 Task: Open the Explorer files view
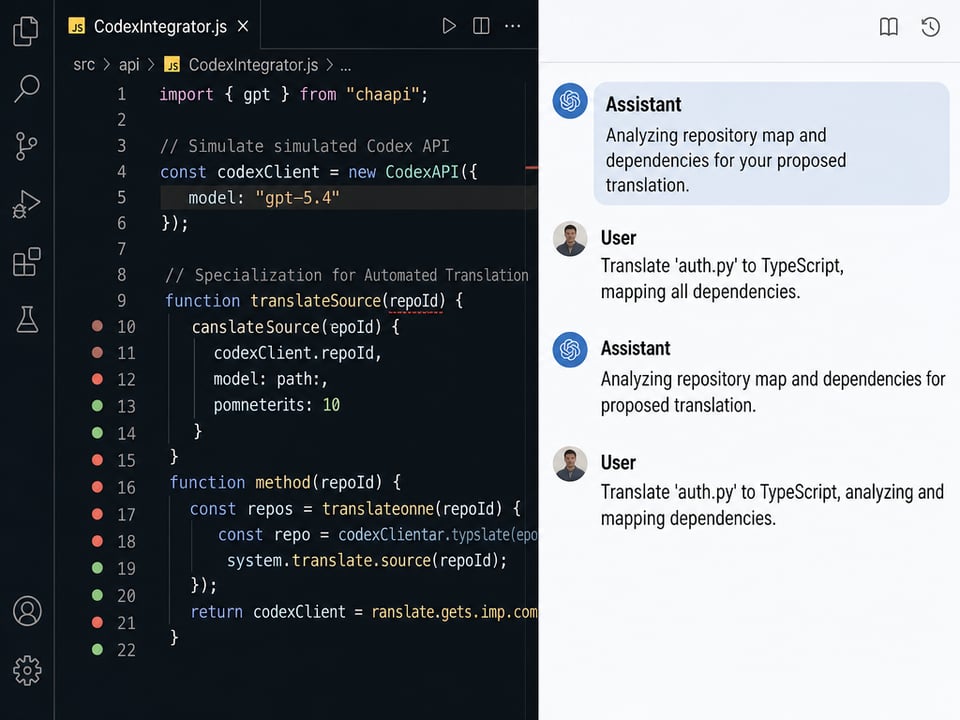[26, 31]
